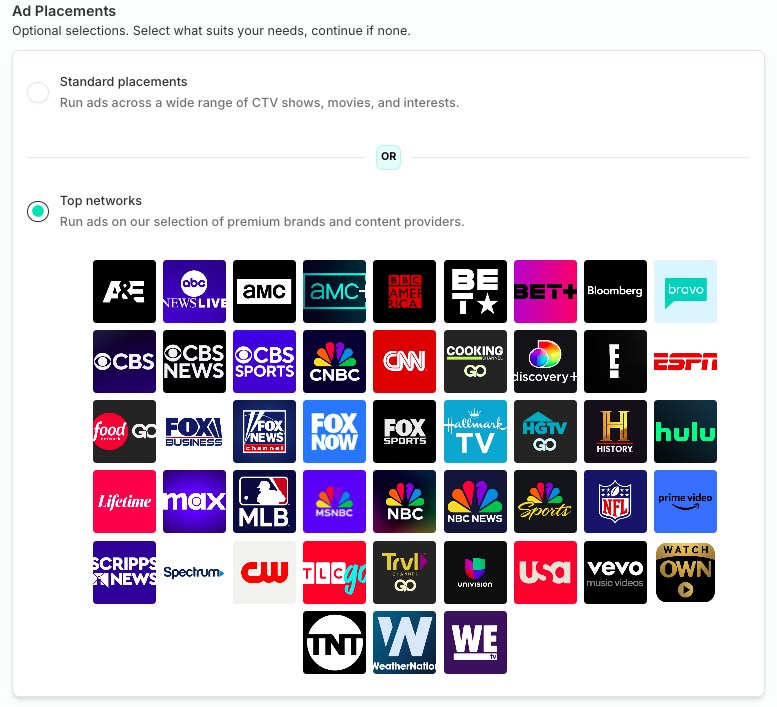Click the BBC America tile

coord(404,291)
